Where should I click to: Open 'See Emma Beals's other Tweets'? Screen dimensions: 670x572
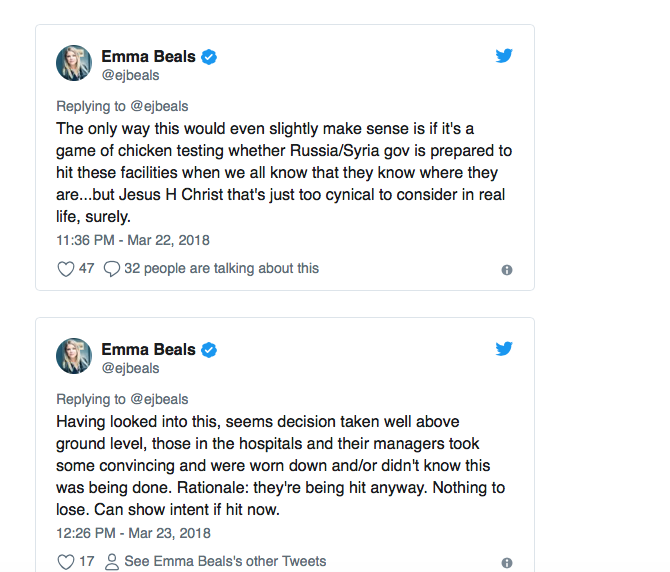coord(225,561)
